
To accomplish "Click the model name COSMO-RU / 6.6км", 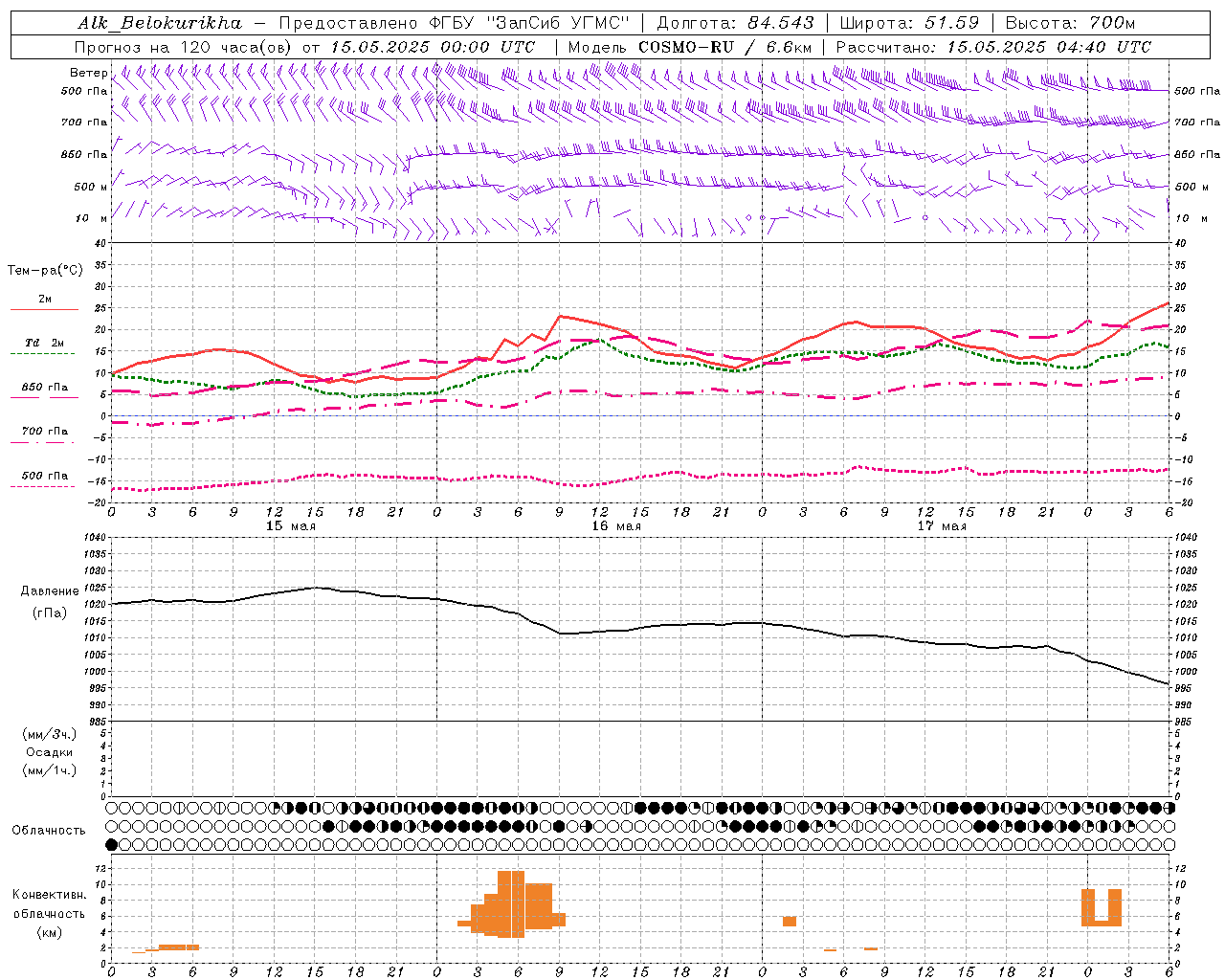I will 725,47.
